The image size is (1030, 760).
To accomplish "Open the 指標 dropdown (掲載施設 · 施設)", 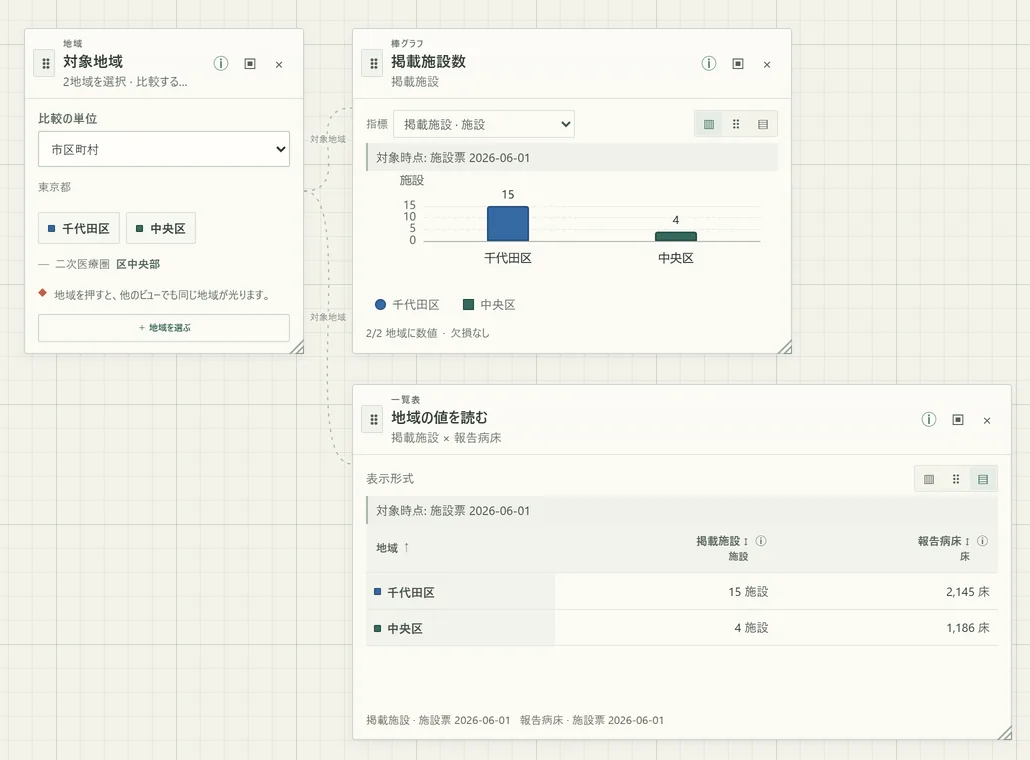I will point(484,124).
